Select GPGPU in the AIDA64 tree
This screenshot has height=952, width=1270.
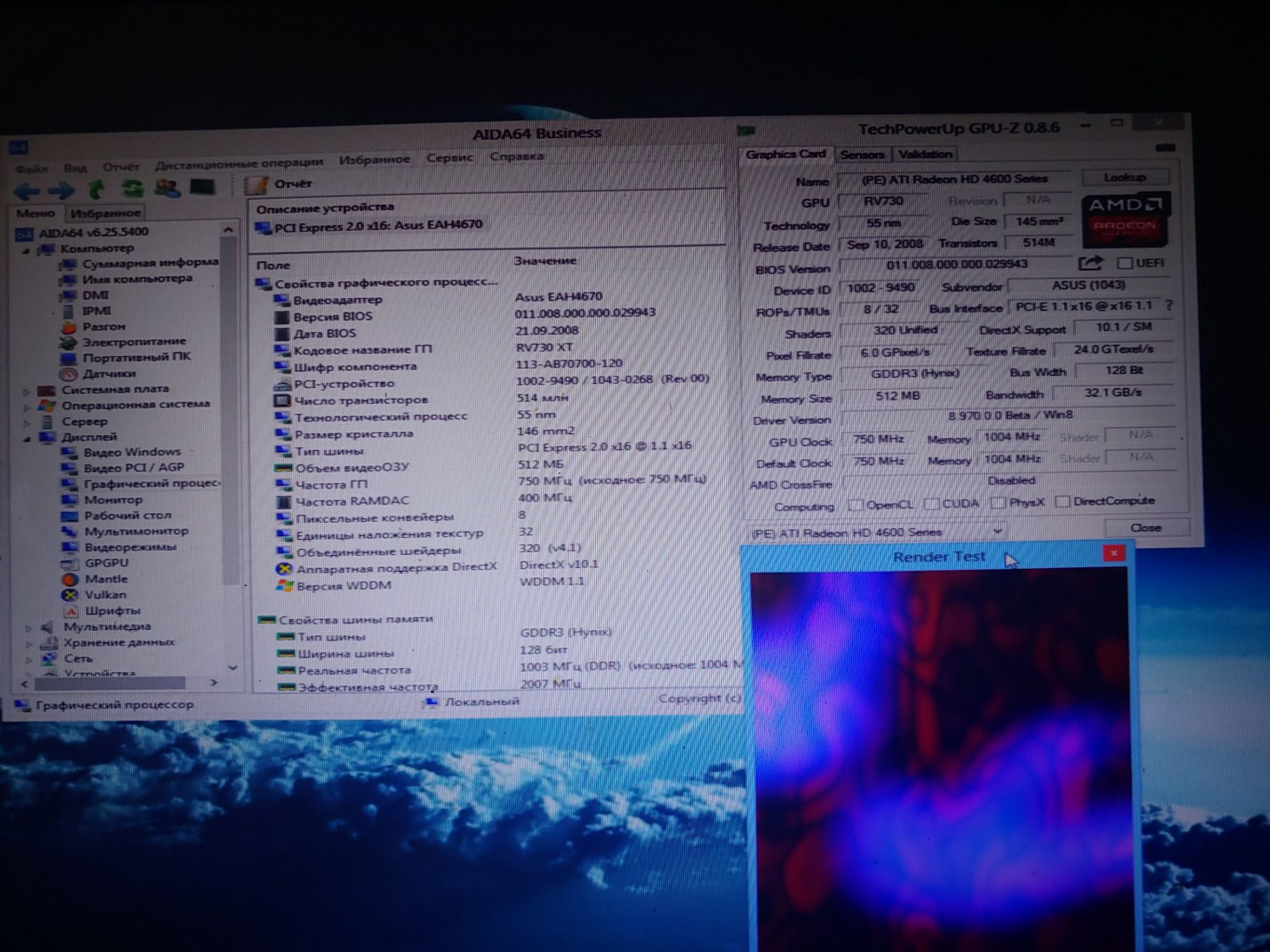coord(95,563)
